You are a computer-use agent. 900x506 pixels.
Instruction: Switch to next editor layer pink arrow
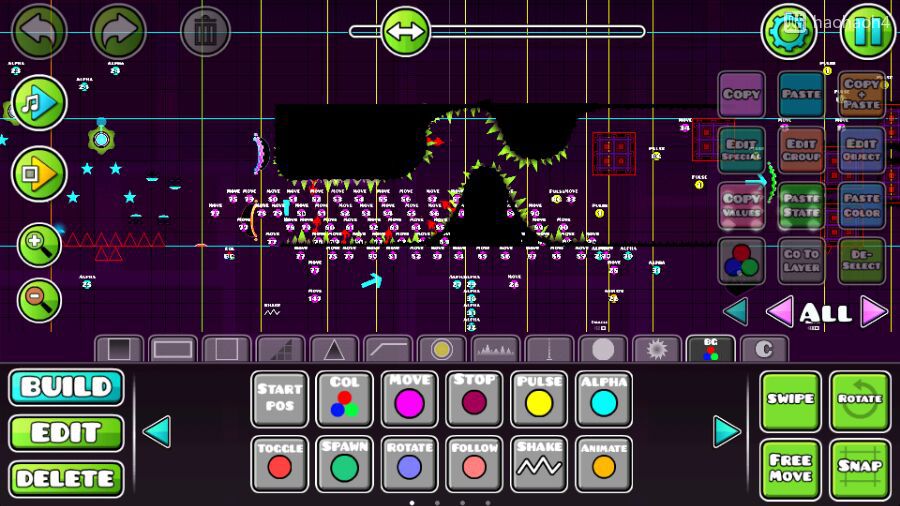874,313
